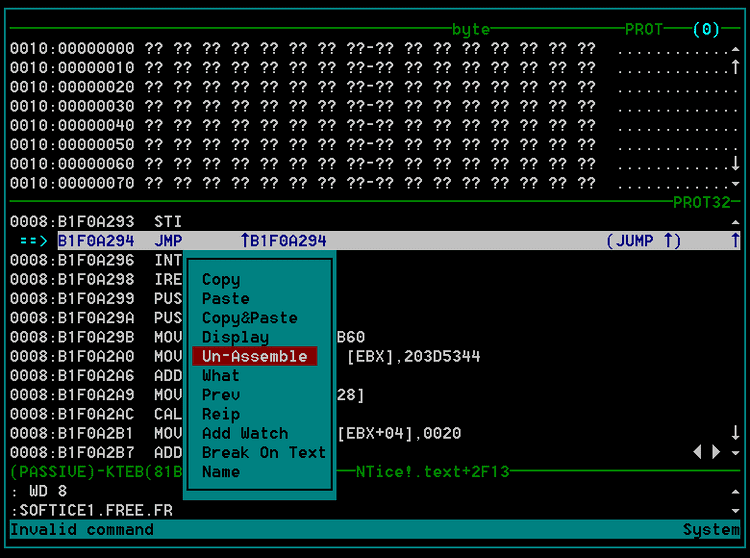Click thin down arrow beside B1F0A2B1 code row
The image size is (750, 558).
(735, 433)
